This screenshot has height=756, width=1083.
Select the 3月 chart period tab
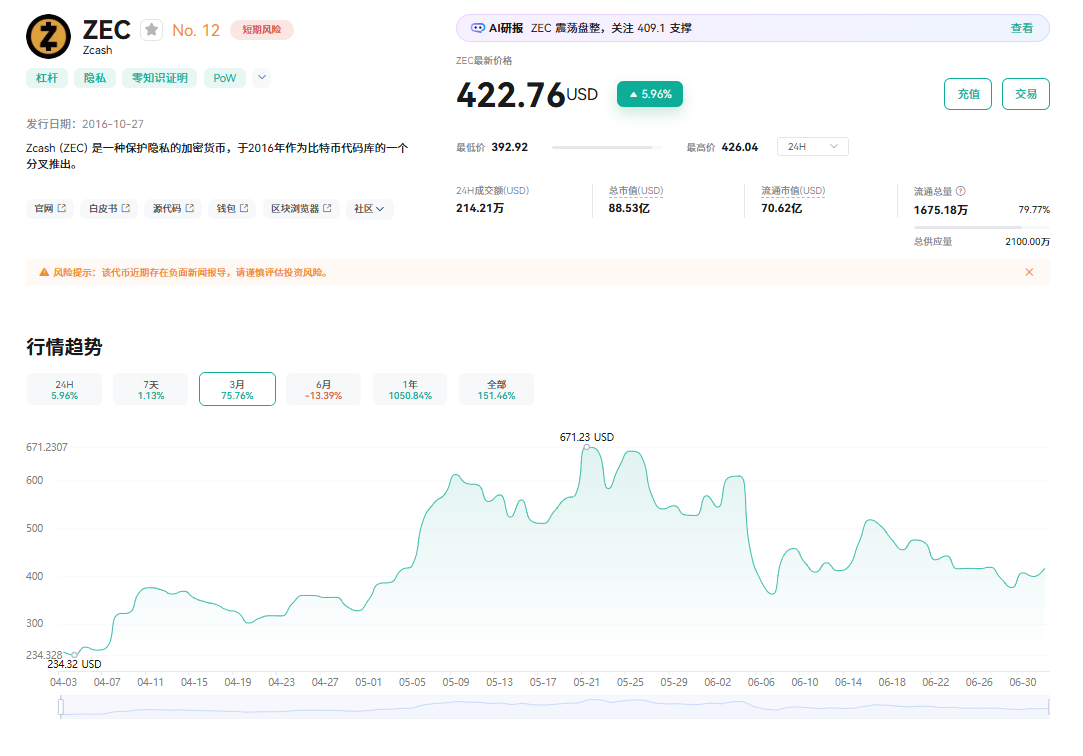(237, 389)
